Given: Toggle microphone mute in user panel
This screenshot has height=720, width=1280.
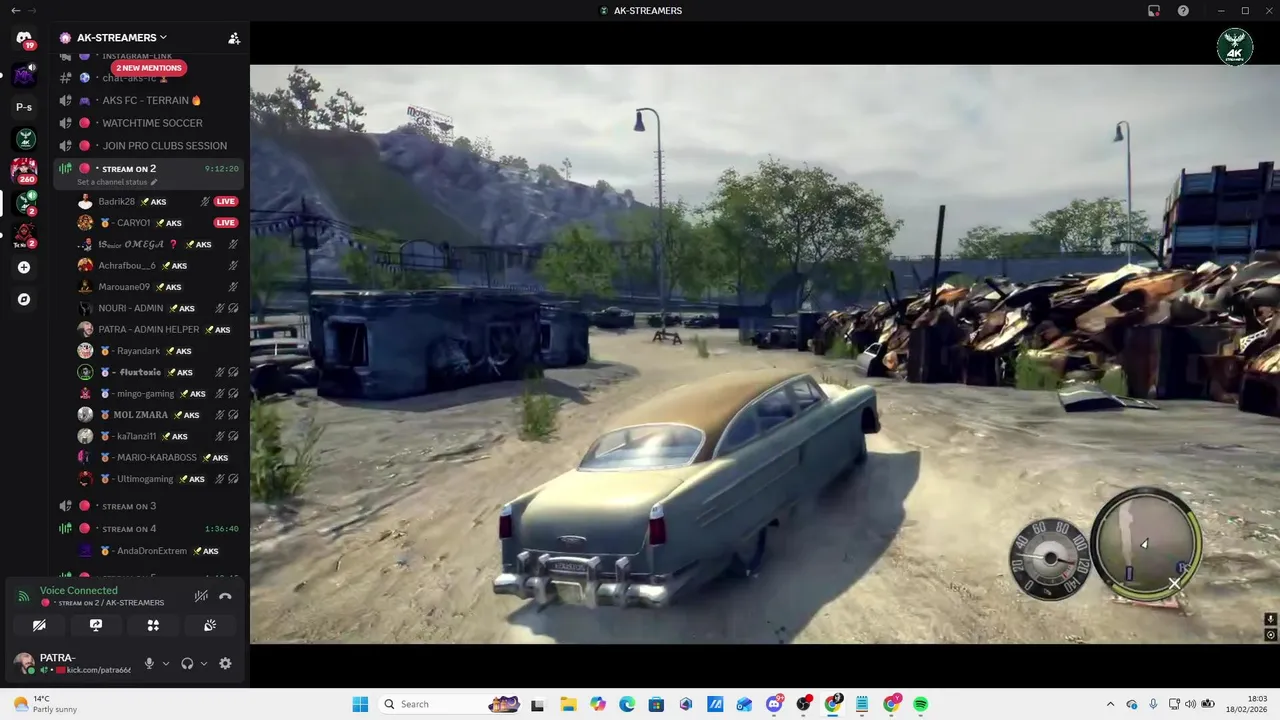Looking at the screenshot, I should coord(149,663).
